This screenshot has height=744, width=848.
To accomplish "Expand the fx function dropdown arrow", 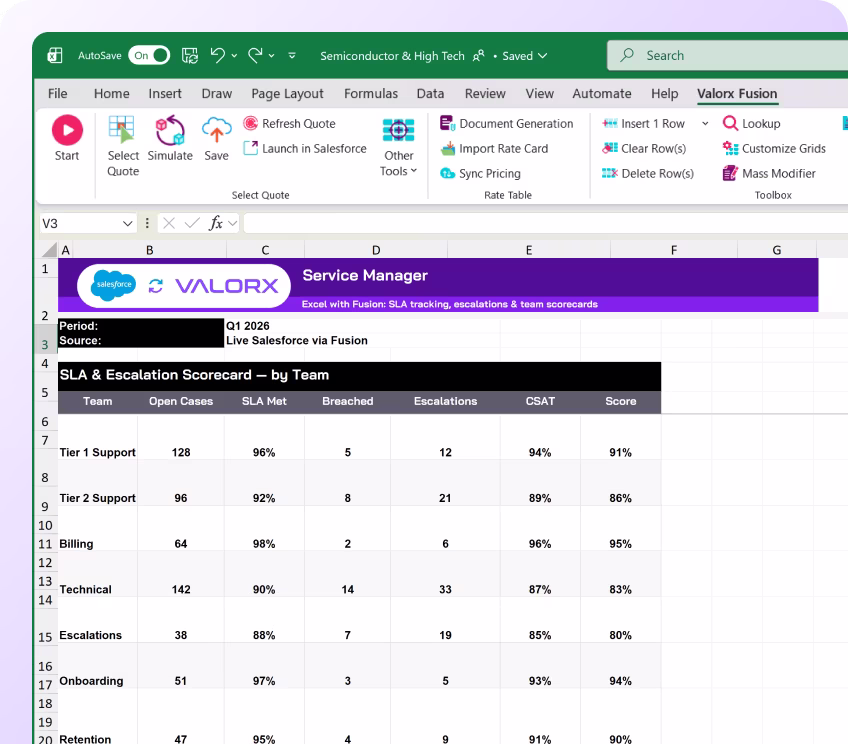I will click(233, 223).
